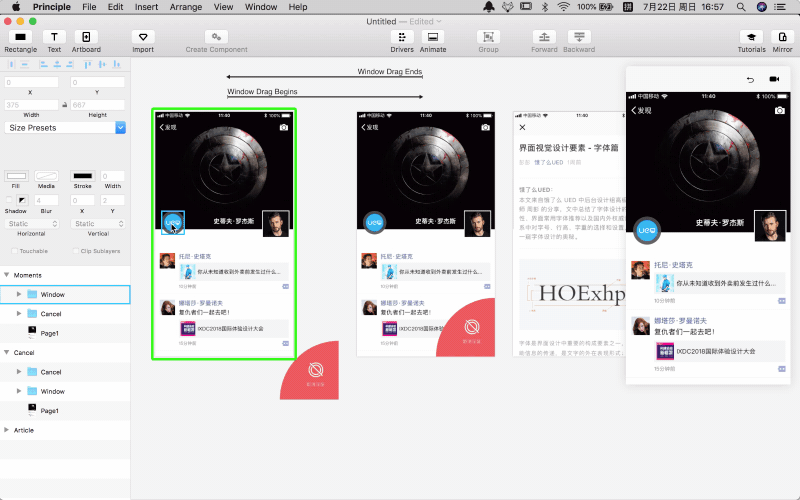Screen dimensions: 800x500
Task: Open the Insert menu
Action: coord(146,7)
